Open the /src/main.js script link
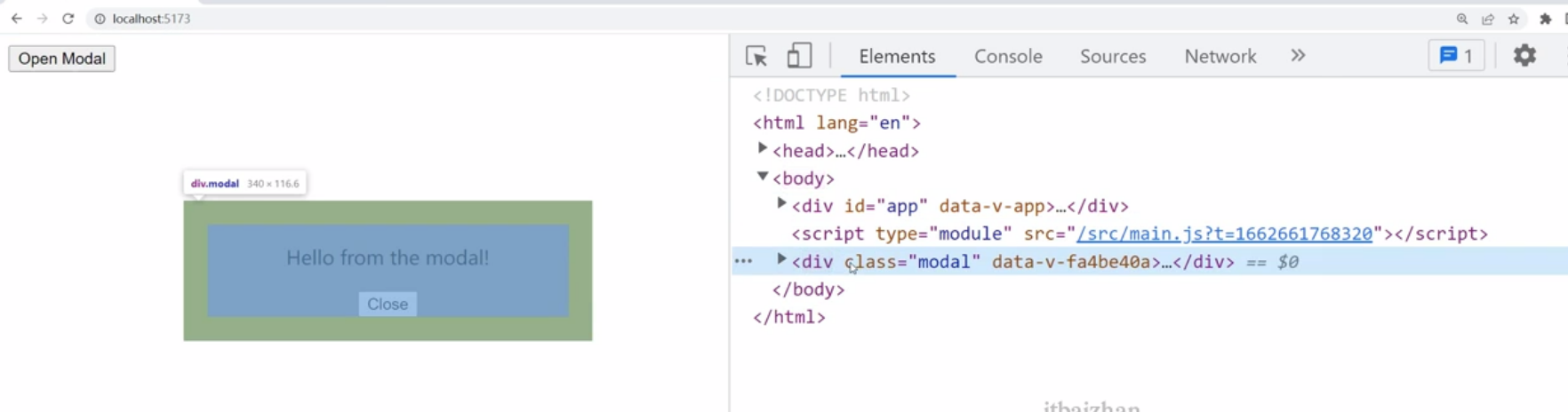The image size is (1568, 412). tap(1224, 234)
